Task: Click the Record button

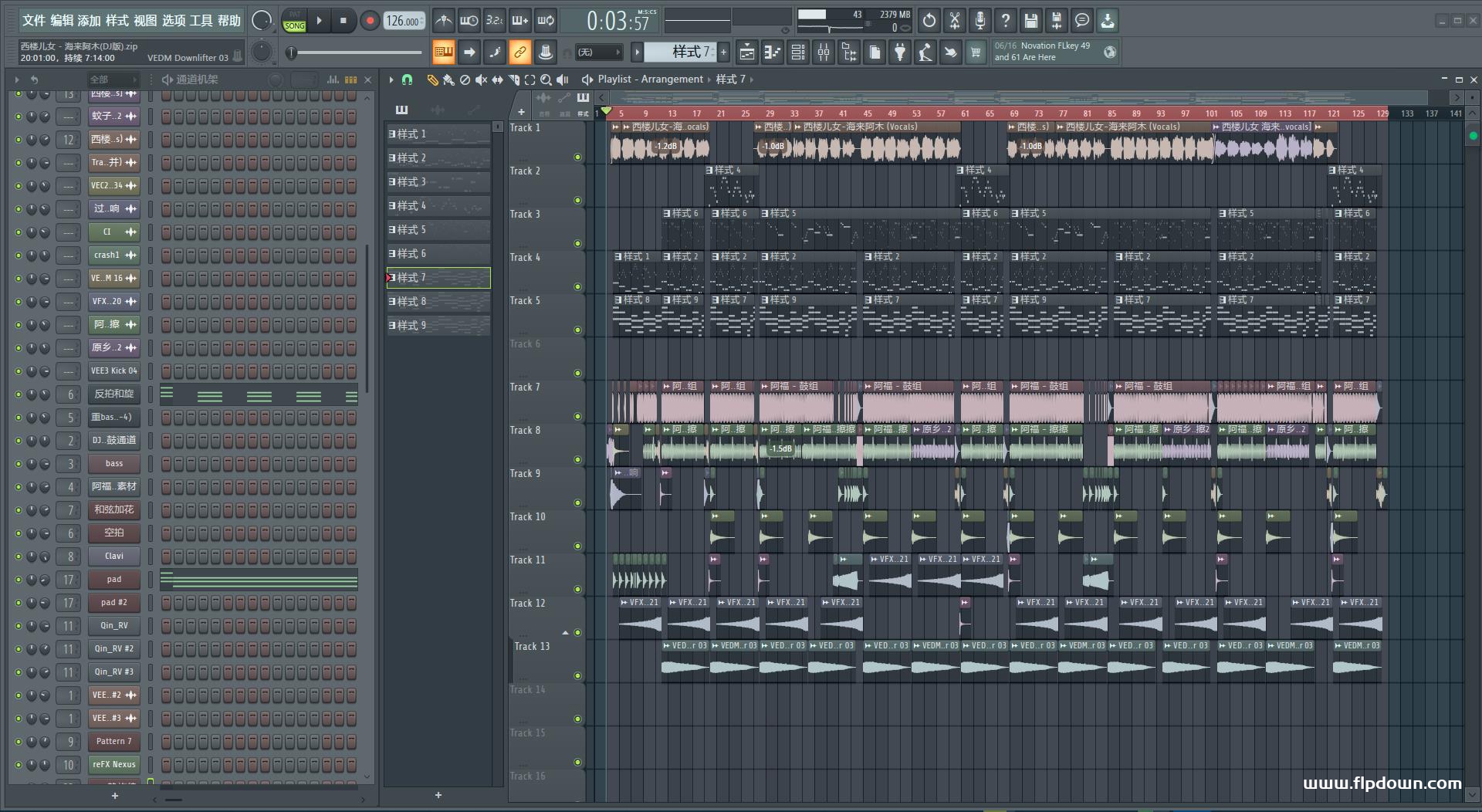Action: pyautogui.click(x=370, y=21)
